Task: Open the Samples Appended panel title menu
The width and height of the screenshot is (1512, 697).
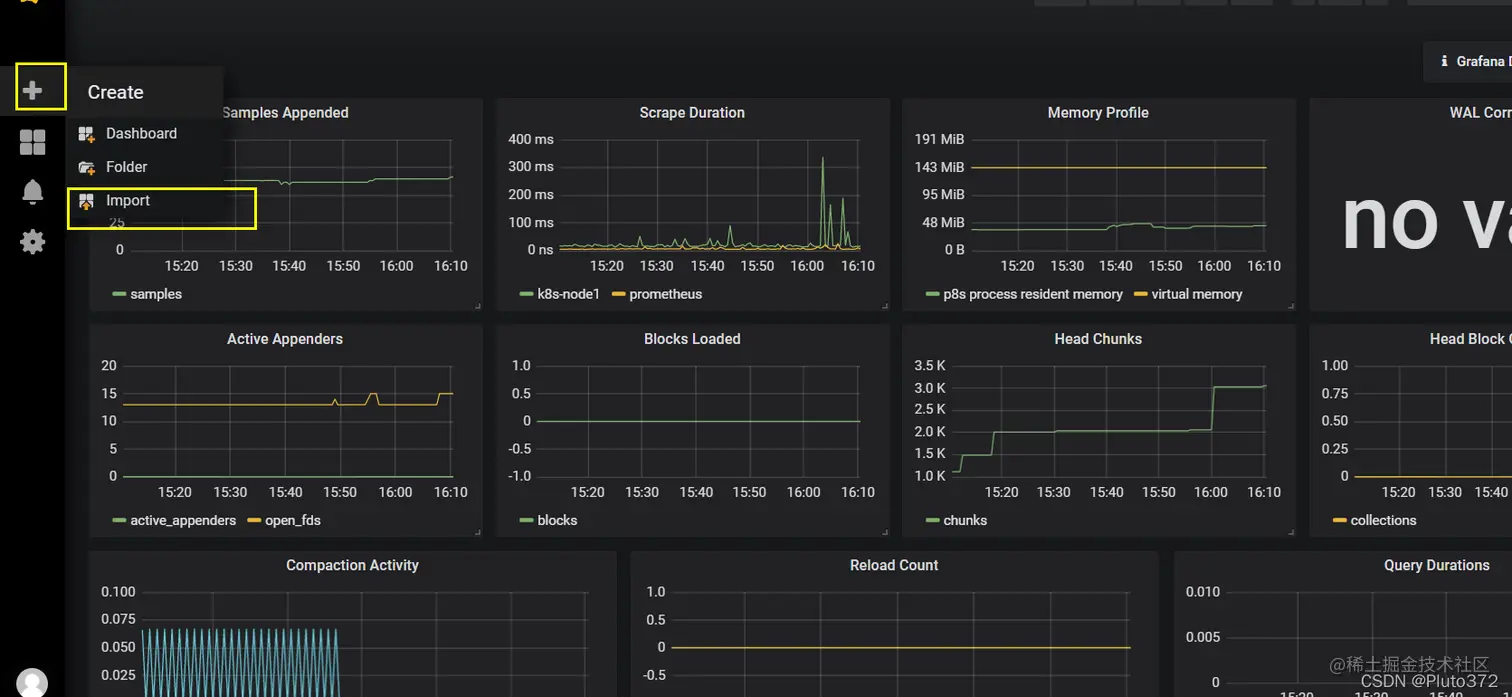Action: pos(285,113)
